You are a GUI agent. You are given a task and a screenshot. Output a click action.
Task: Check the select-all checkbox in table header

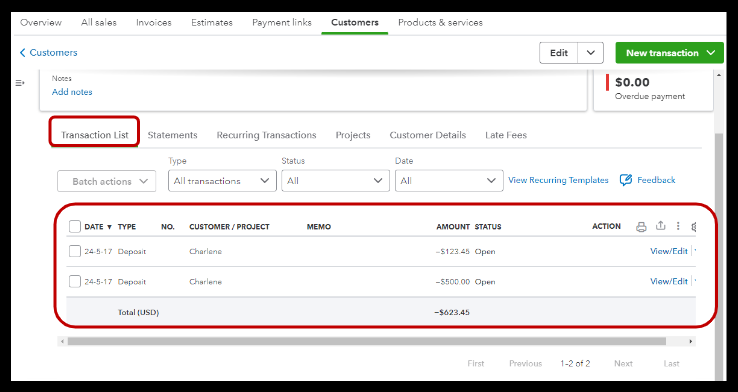74,227
